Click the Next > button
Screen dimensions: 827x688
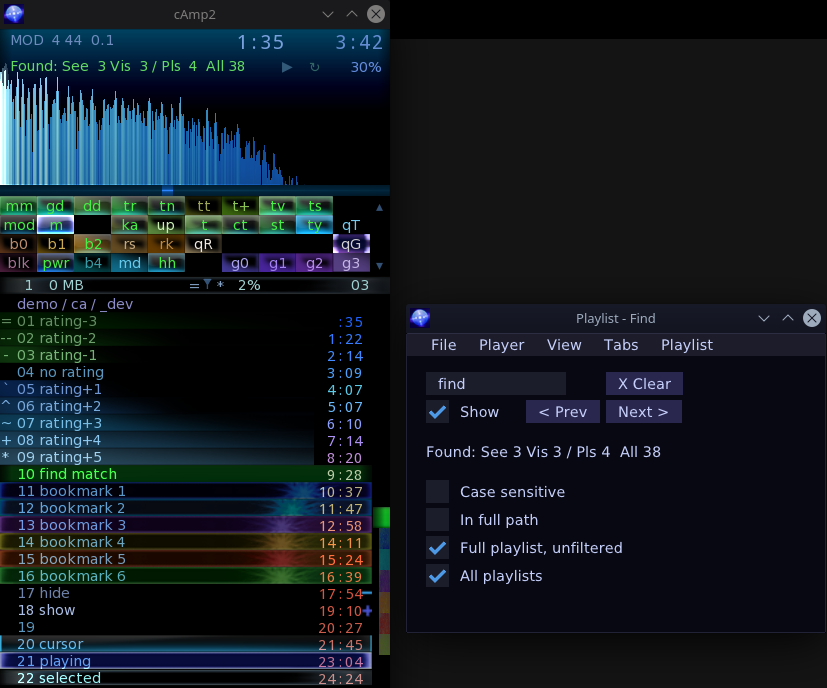[643, 412]
